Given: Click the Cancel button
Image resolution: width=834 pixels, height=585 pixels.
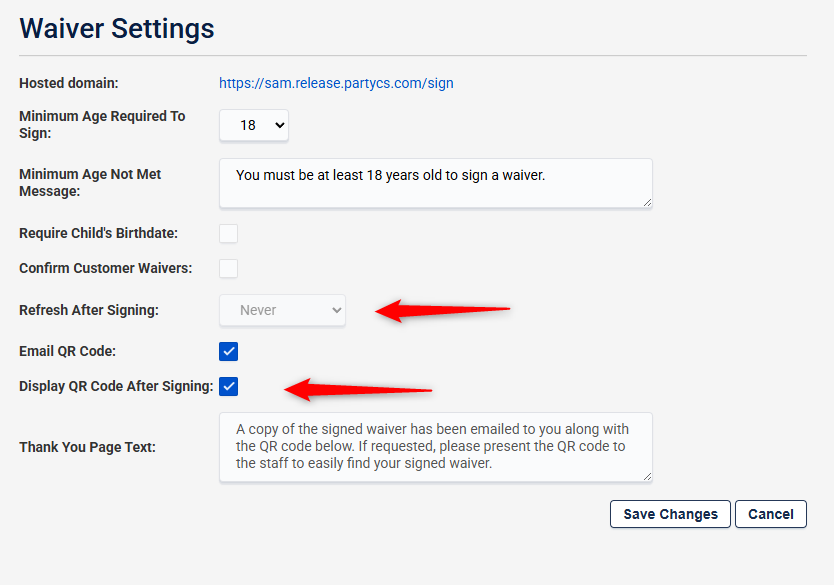Looking at the screenshot, I should [770, 514].
